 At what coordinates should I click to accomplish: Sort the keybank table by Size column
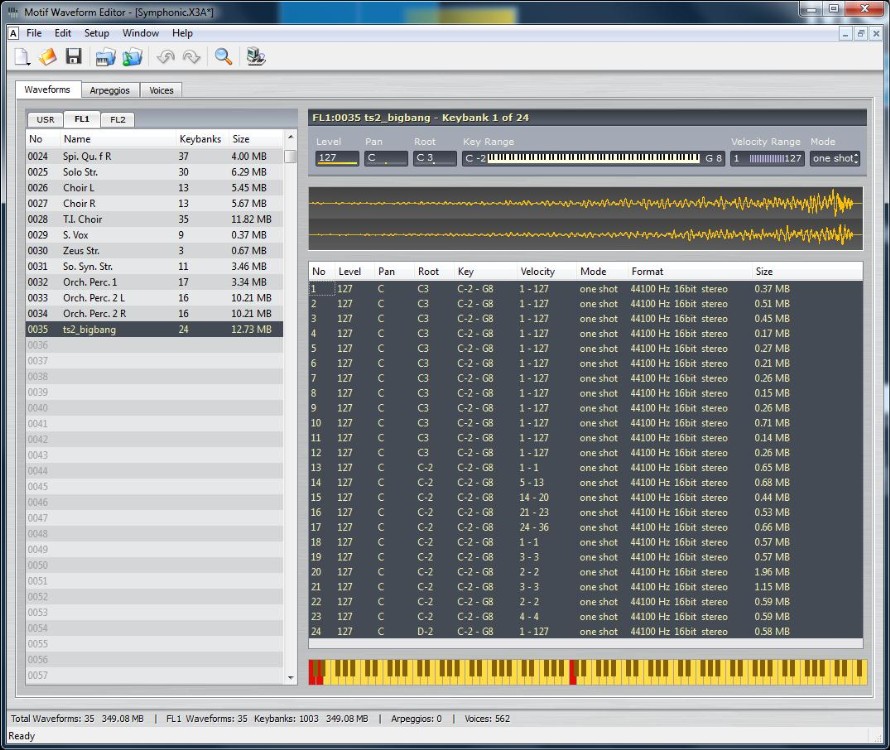pos(764,271)
